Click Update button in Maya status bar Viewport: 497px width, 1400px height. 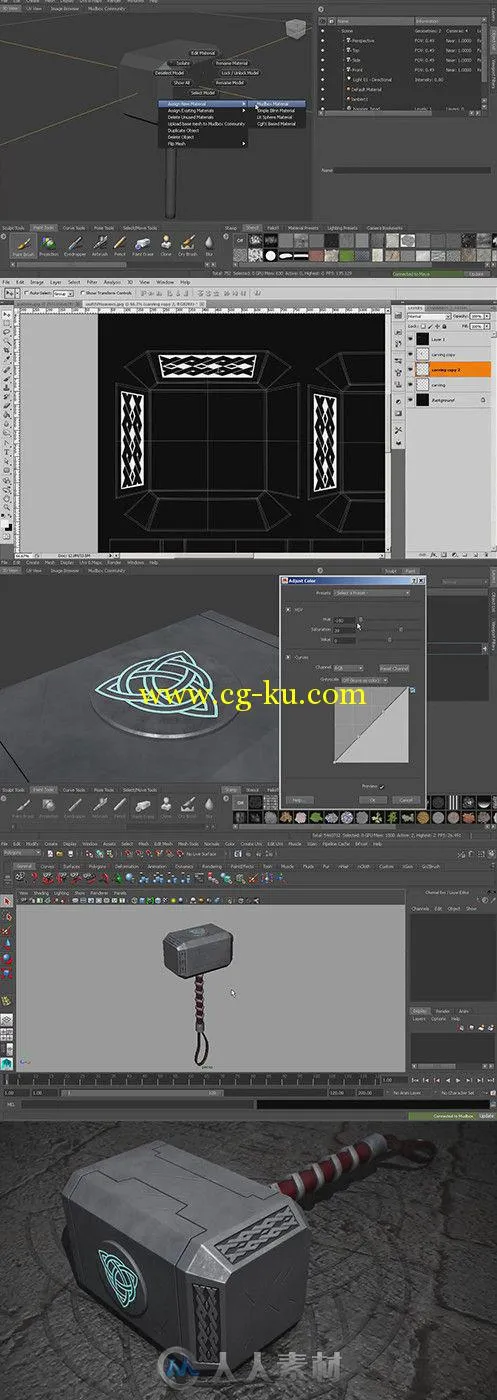tap(486, 1114)
